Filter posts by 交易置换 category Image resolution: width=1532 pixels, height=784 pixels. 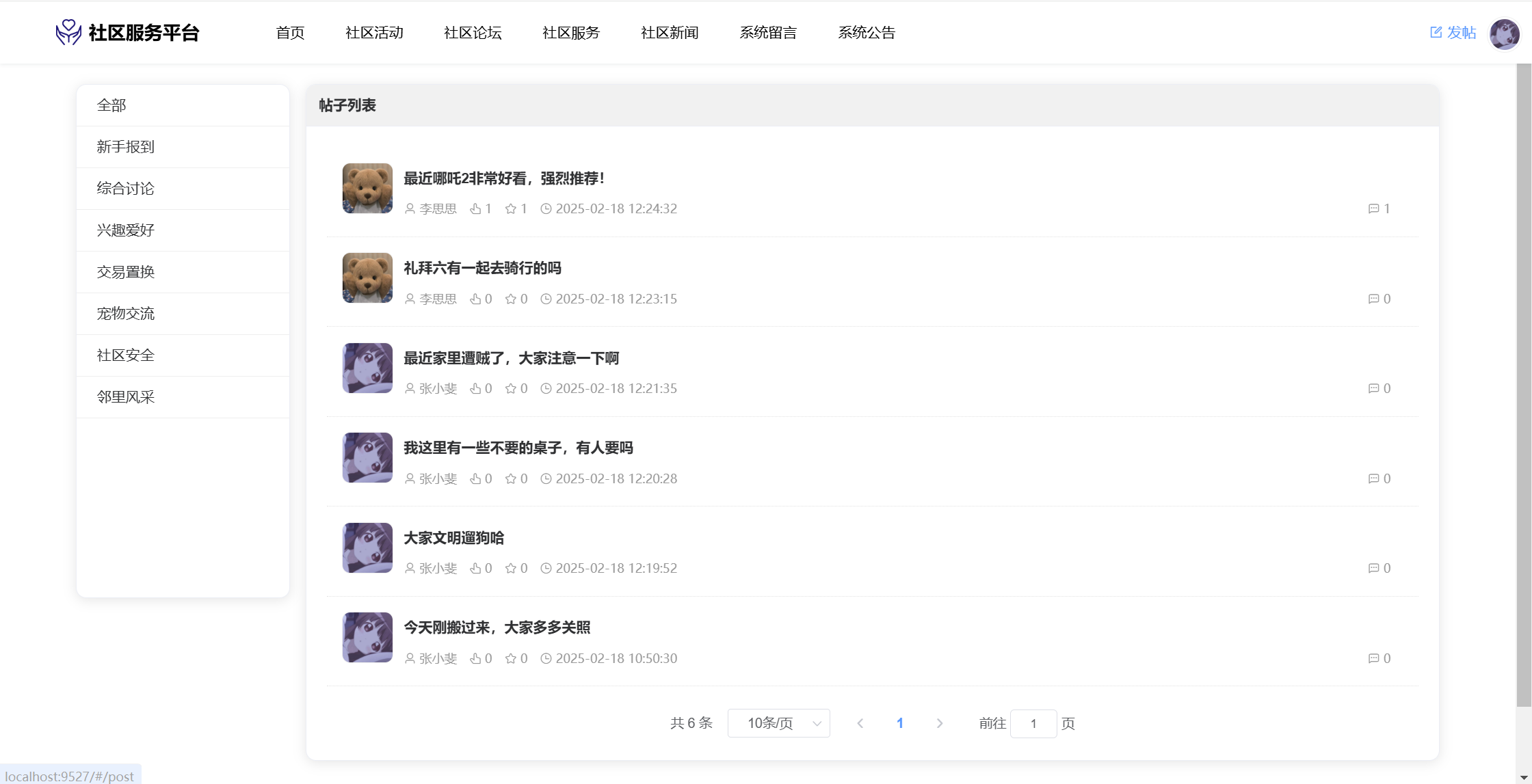(x=126, y=272)
